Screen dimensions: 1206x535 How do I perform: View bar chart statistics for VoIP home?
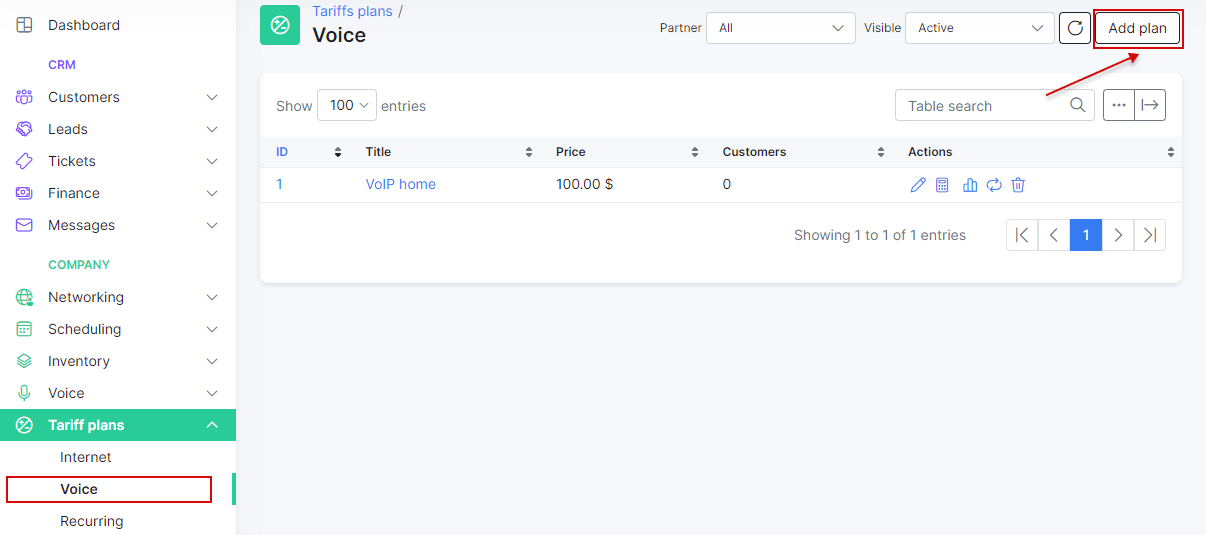pyautogui.click(x=970, y=185)
